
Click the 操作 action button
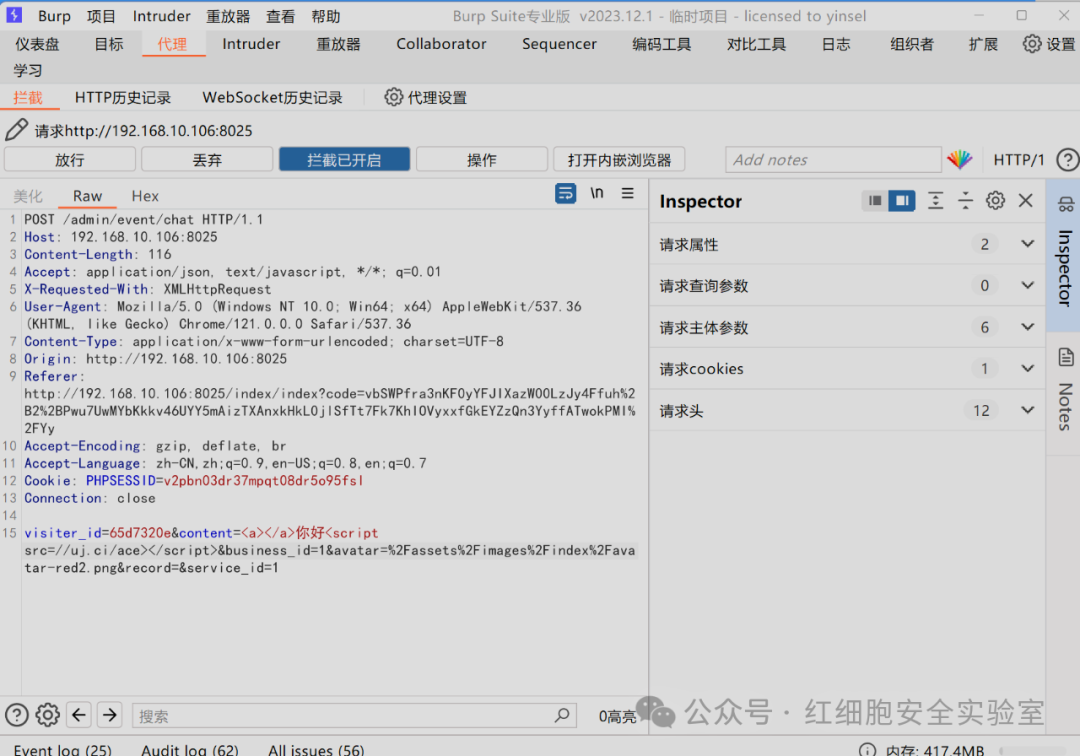[481, 160]
